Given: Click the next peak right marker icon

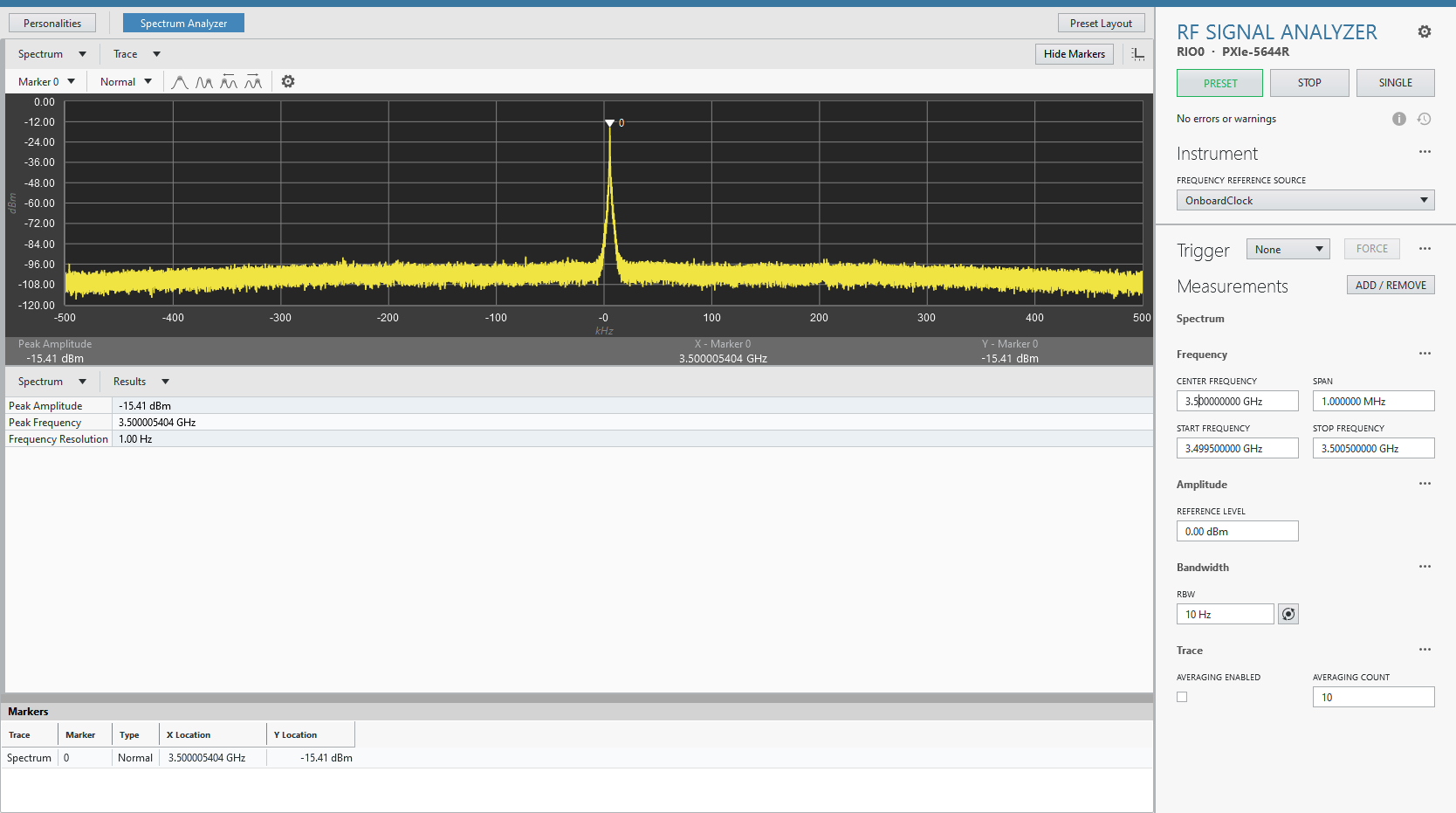Looking at the screenshot, I should (253, 82).
